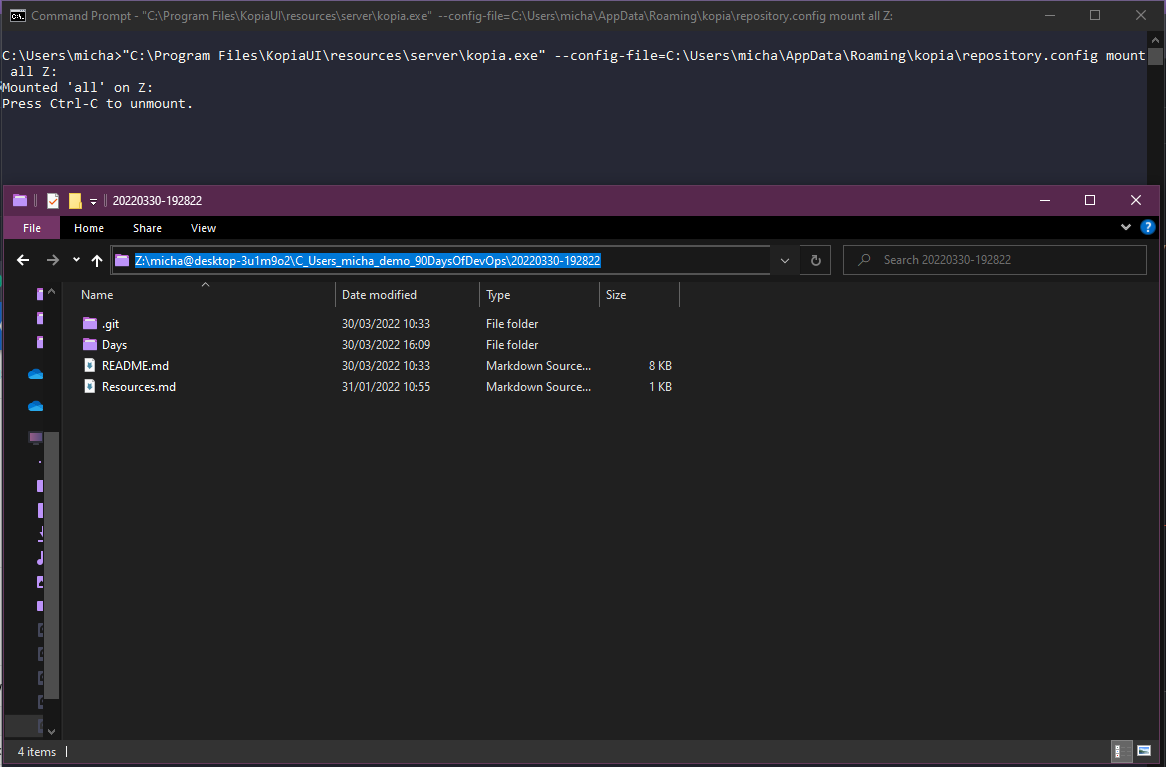Open the recent locations dropdown arrow

click(x=76, y=260)
